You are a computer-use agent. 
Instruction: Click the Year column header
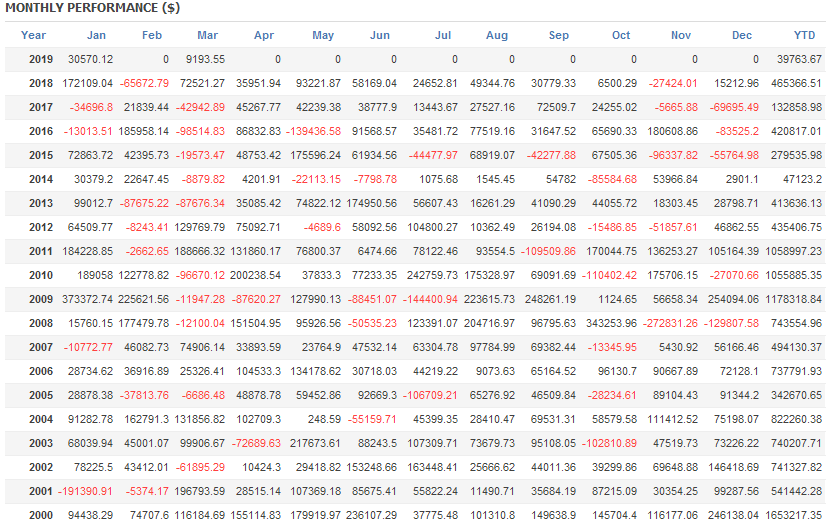pos(33,36)
